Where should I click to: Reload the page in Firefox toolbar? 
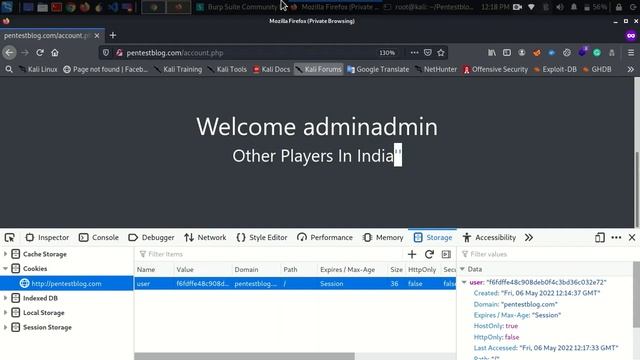pyautogui.click(x=40, y=53)
